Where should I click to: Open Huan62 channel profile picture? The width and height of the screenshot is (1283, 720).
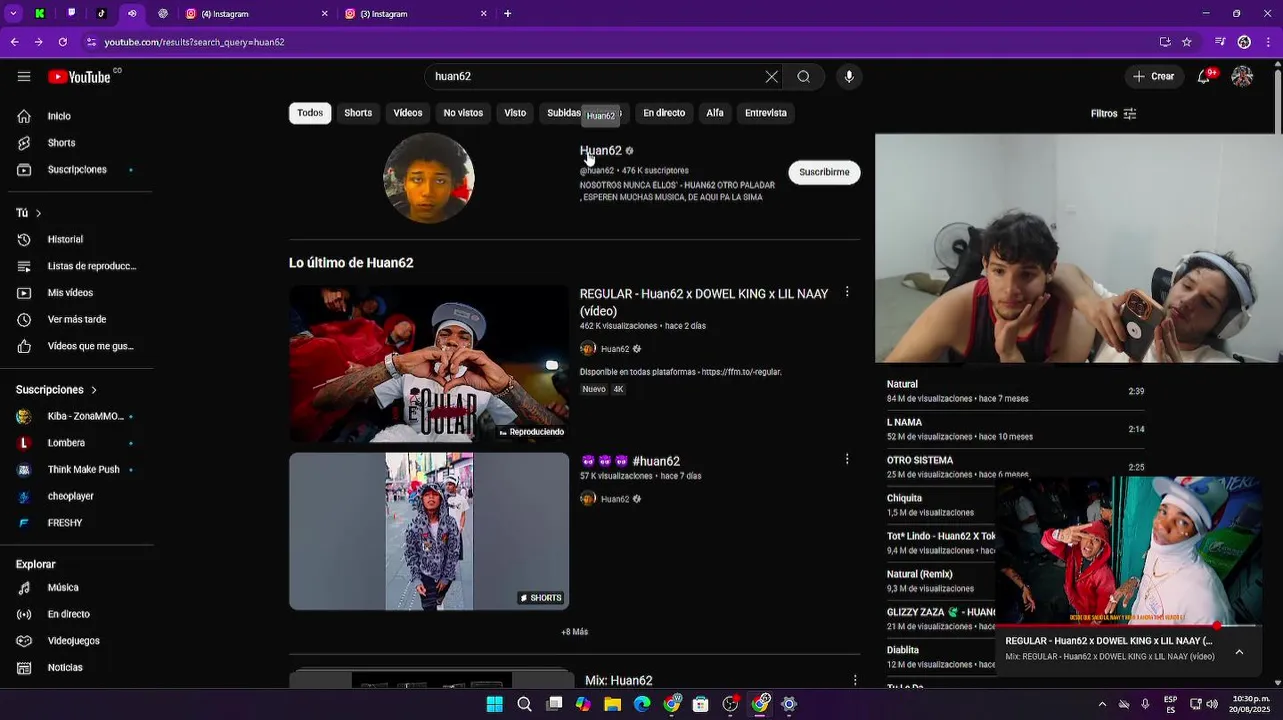coord(429,178)
